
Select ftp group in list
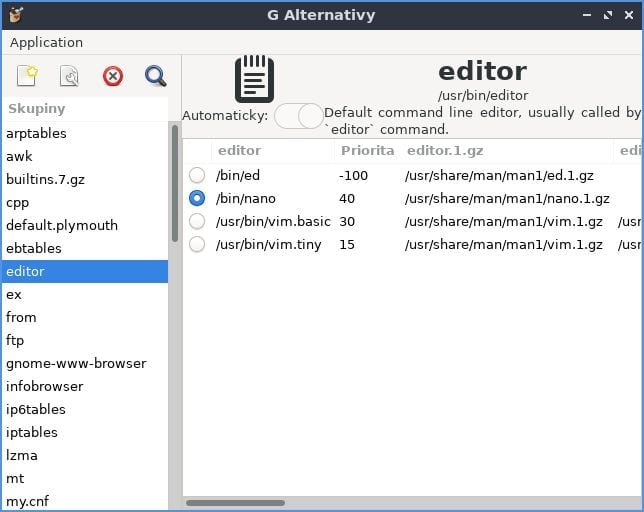pos(85,340)
